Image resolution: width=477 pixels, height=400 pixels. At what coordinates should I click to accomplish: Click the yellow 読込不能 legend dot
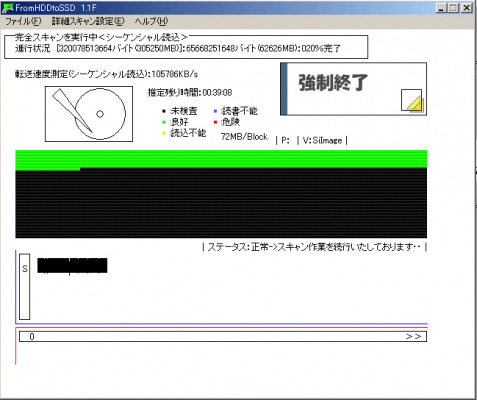click(x=164, y=133)
